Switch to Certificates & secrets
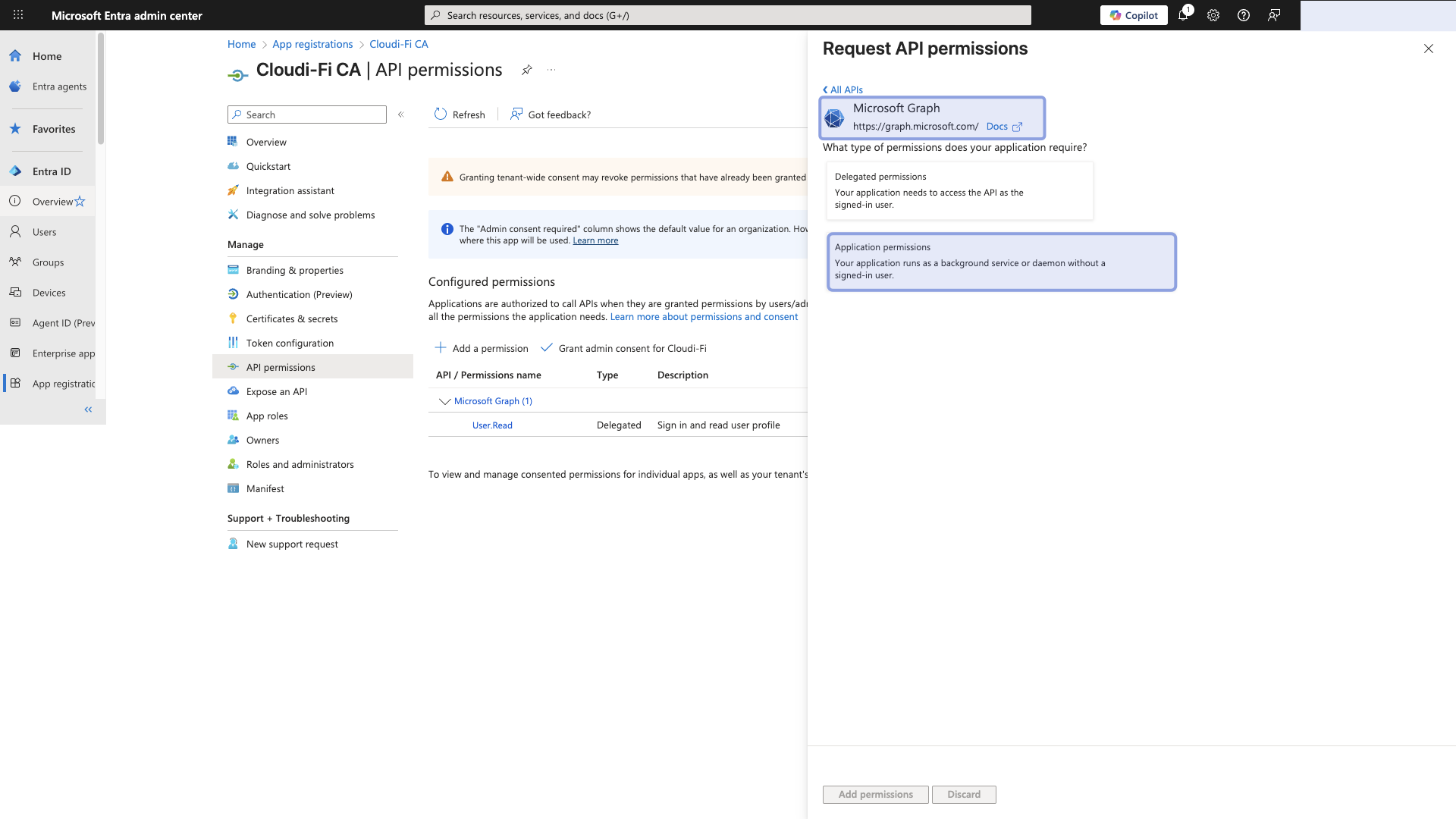 point(292,318)
